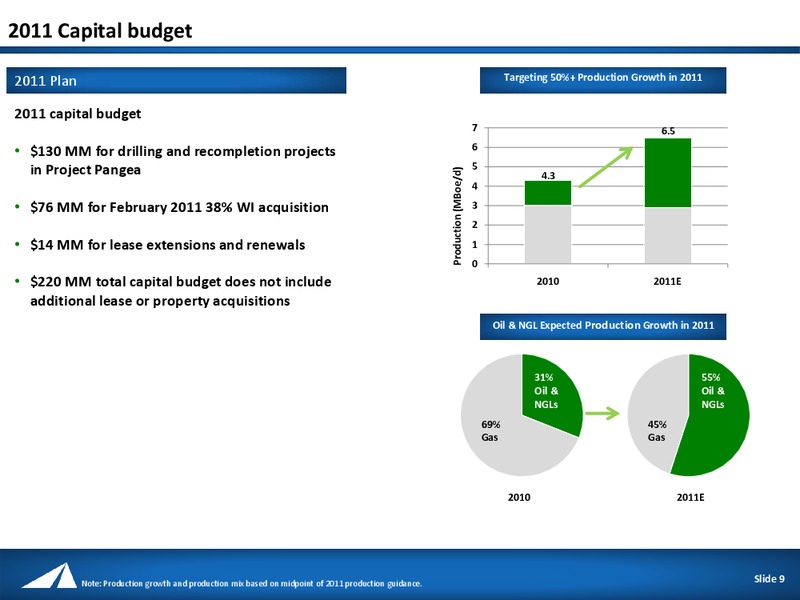Click the footer note about production guidance

point(252,583)
